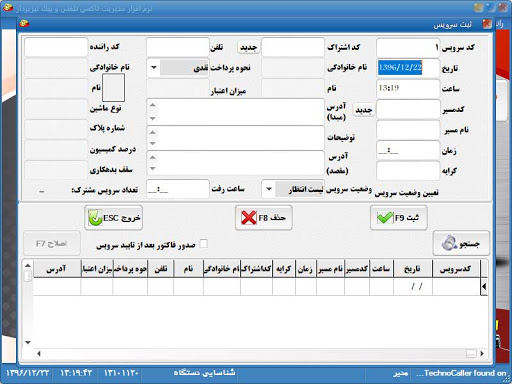Click the application icon in dialog title bar

pyautogui.click(x=24, y=24)
